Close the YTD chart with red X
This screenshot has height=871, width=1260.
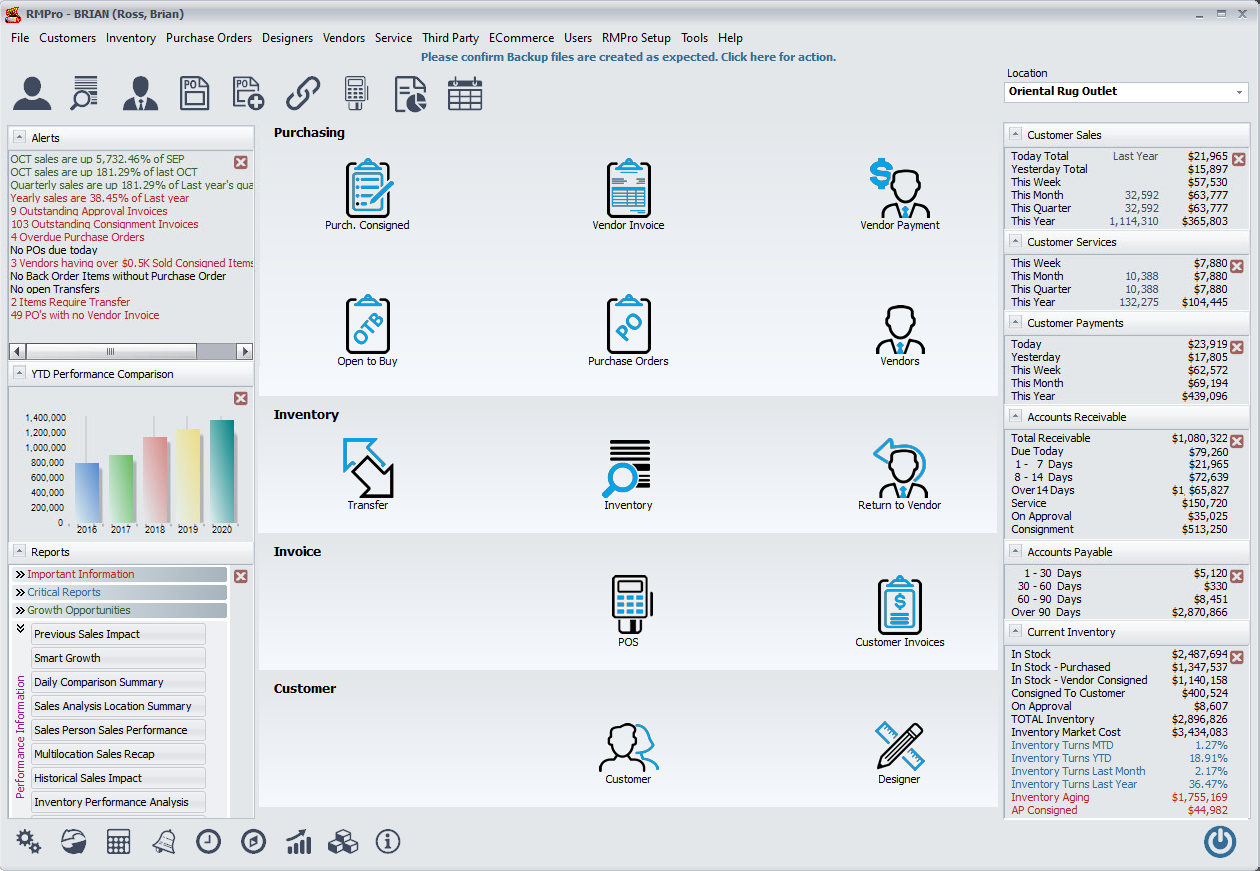[241, 398]
